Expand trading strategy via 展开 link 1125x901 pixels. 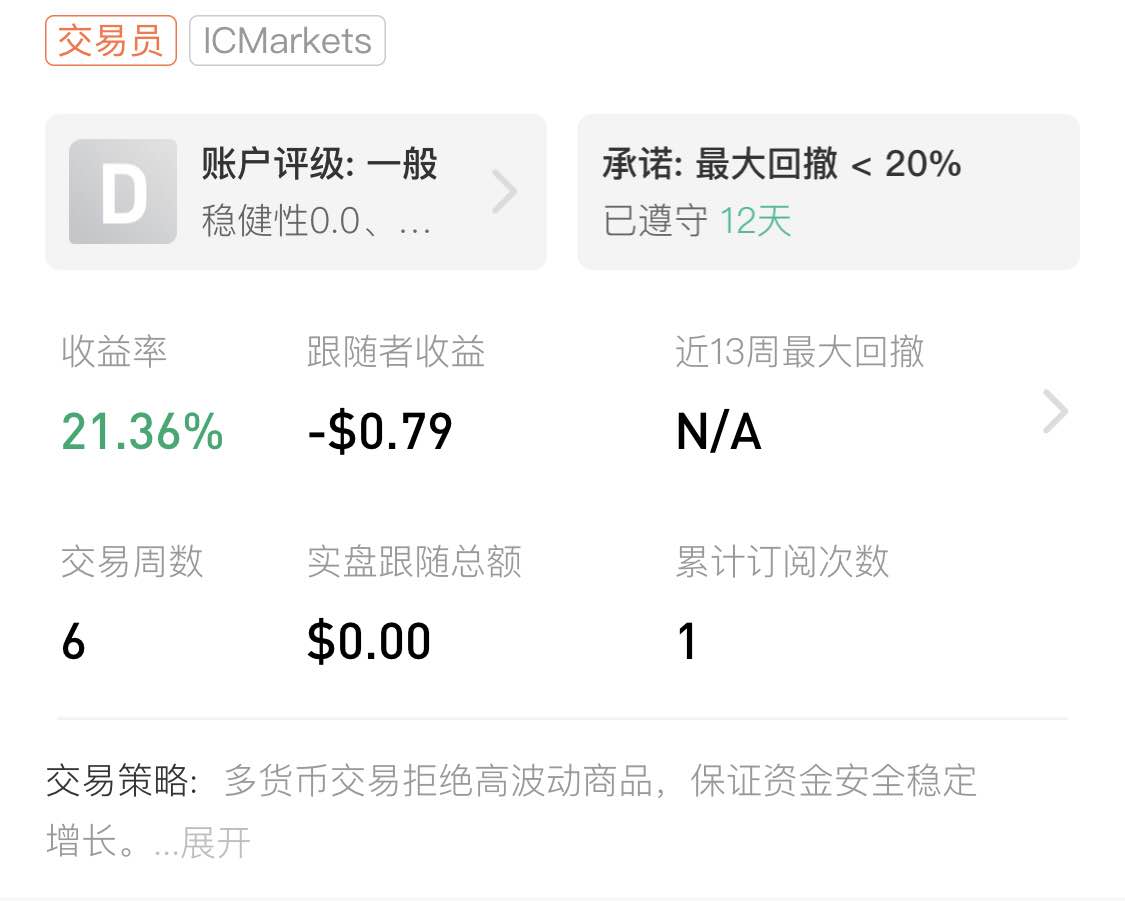(x=215, y=842)
